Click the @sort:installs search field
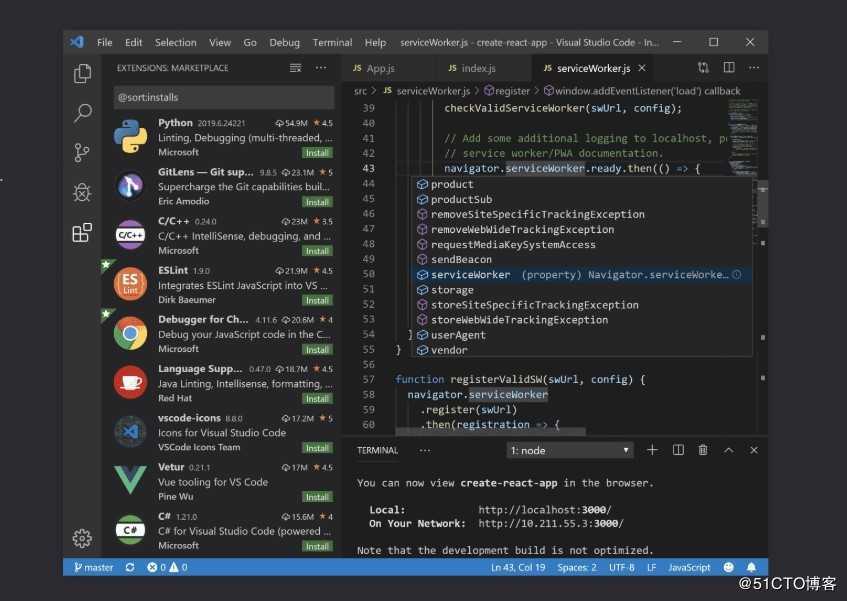847x601 pixels. point(224,97)
